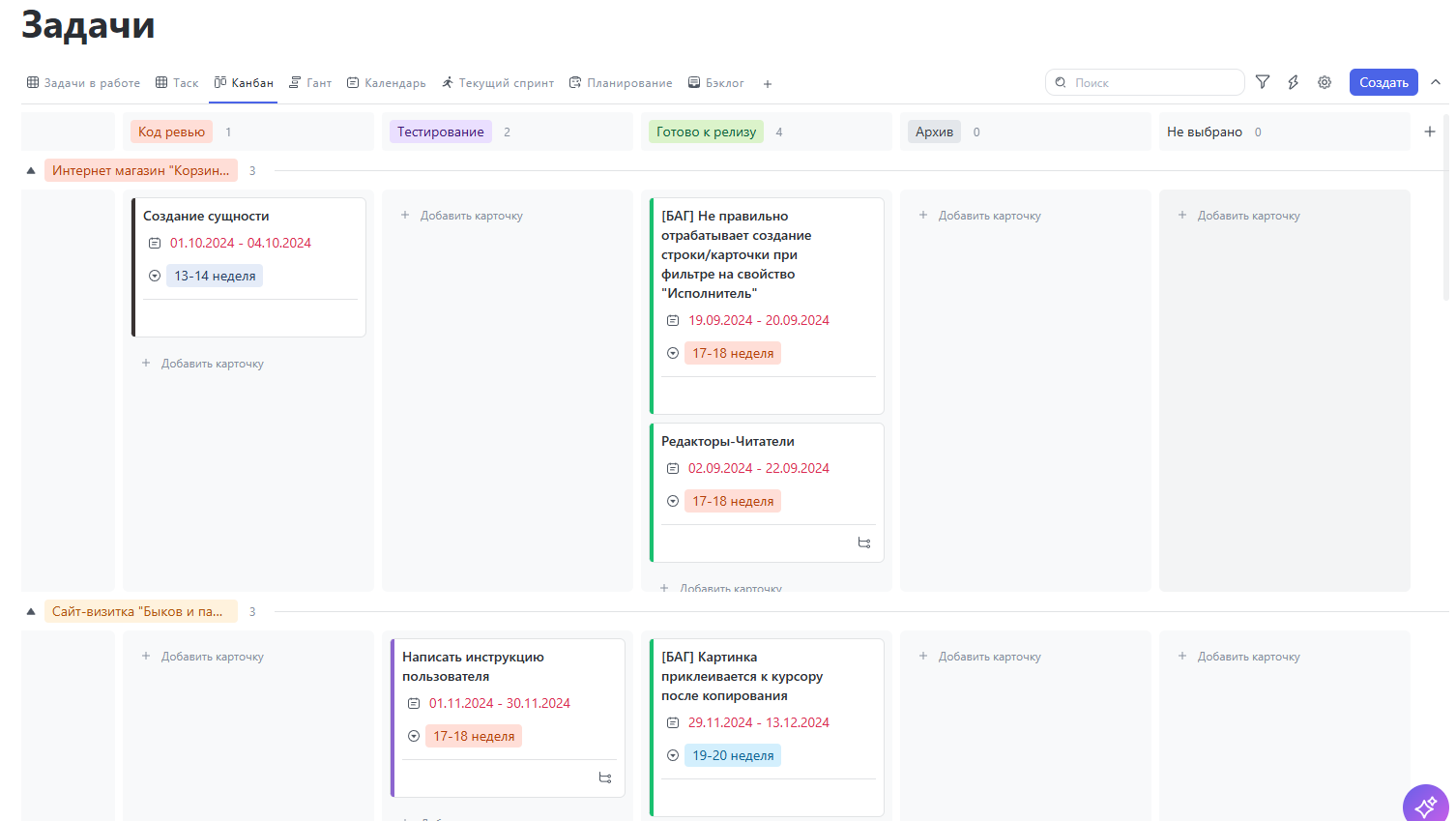Click date icon on Создание сущности card
Screen dimensions: 1456x821
pos(154,243)
